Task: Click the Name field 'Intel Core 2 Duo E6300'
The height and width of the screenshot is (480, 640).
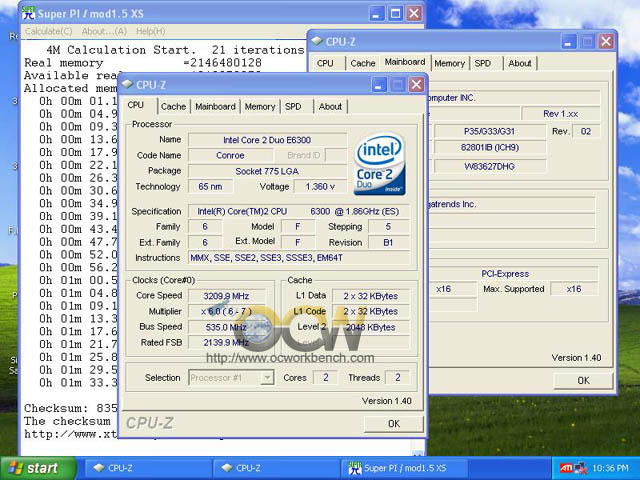Action: pos(267,140)
